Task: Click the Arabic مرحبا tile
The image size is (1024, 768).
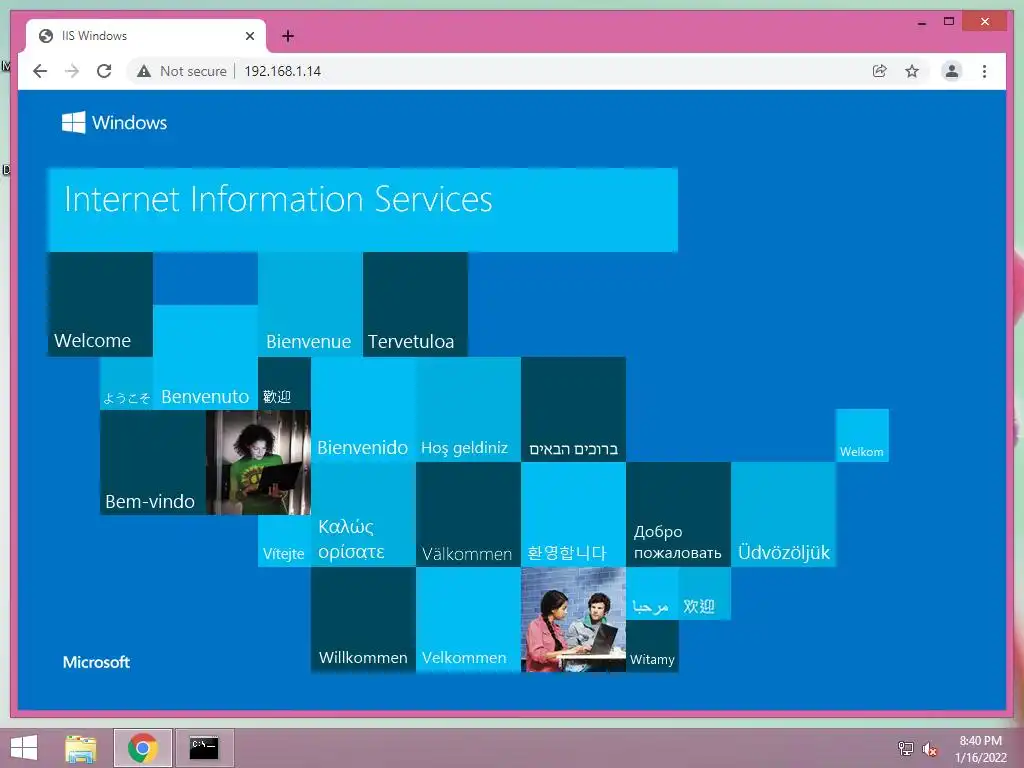Action: [x=652, y=594]
